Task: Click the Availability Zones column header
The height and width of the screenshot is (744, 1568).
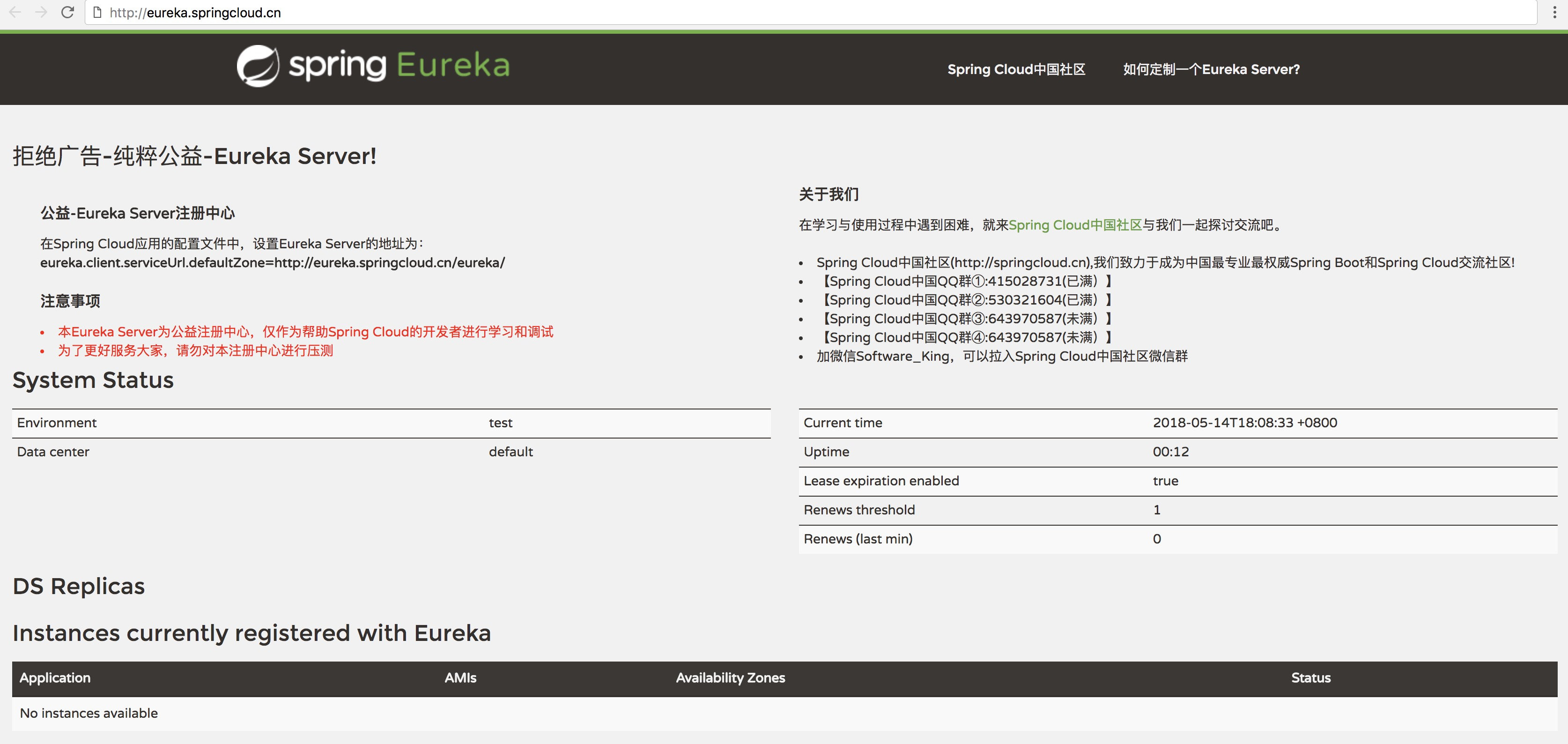Action: point(730,677)
